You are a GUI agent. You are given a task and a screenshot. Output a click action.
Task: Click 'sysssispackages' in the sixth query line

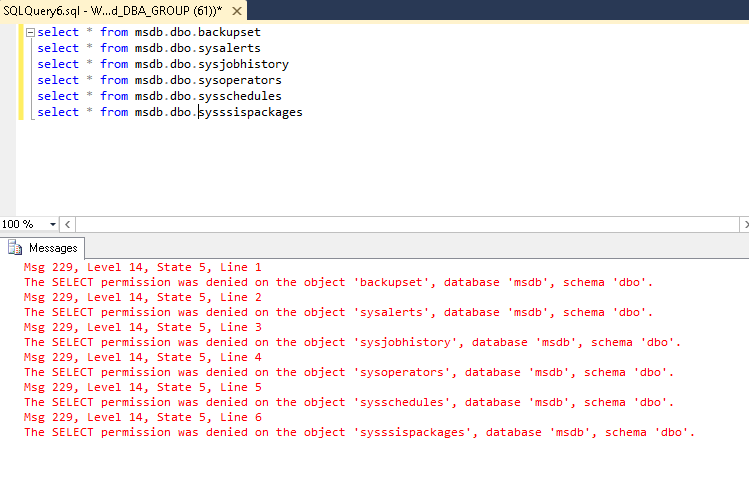click(x=250, y=112)
